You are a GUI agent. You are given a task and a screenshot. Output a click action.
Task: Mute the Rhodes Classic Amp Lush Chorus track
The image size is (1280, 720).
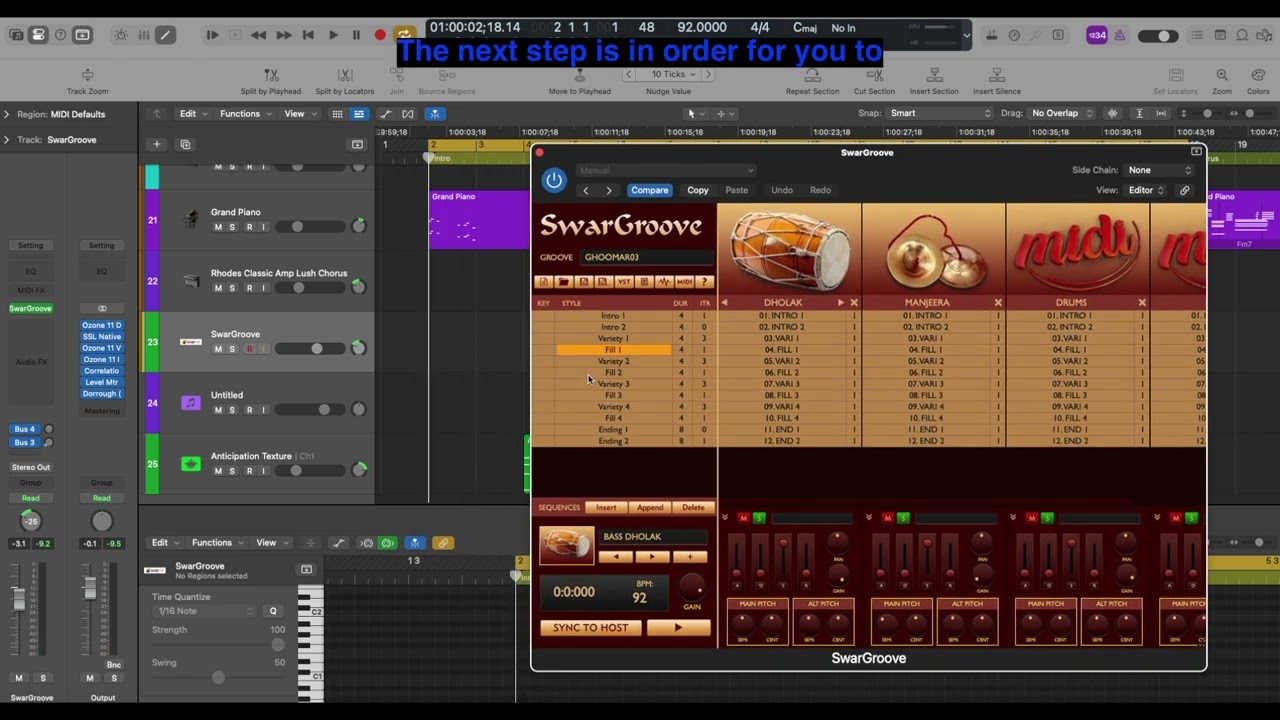tap(218, 288)
